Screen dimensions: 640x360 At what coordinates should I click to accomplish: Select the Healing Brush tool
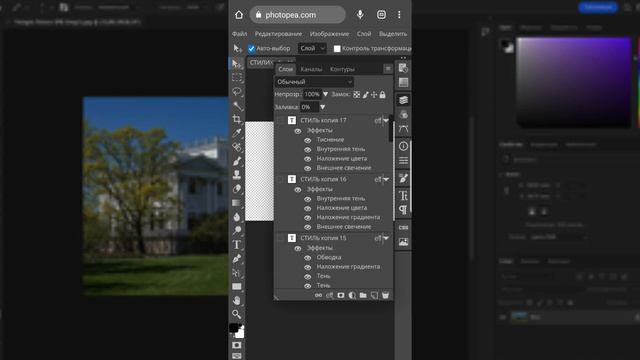click(237, 147)
